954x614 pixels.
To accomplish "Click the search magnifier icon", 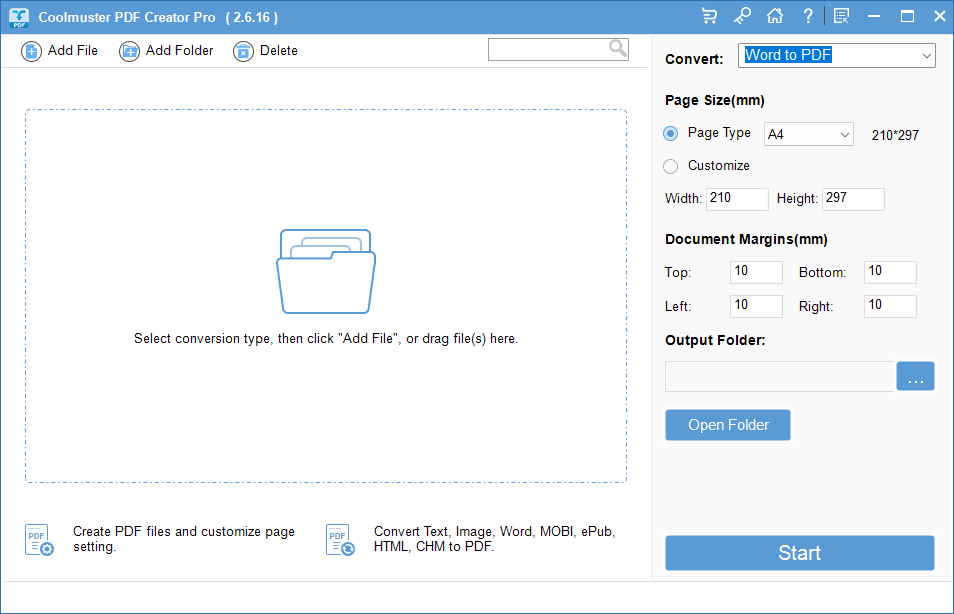I will point(618,48).
